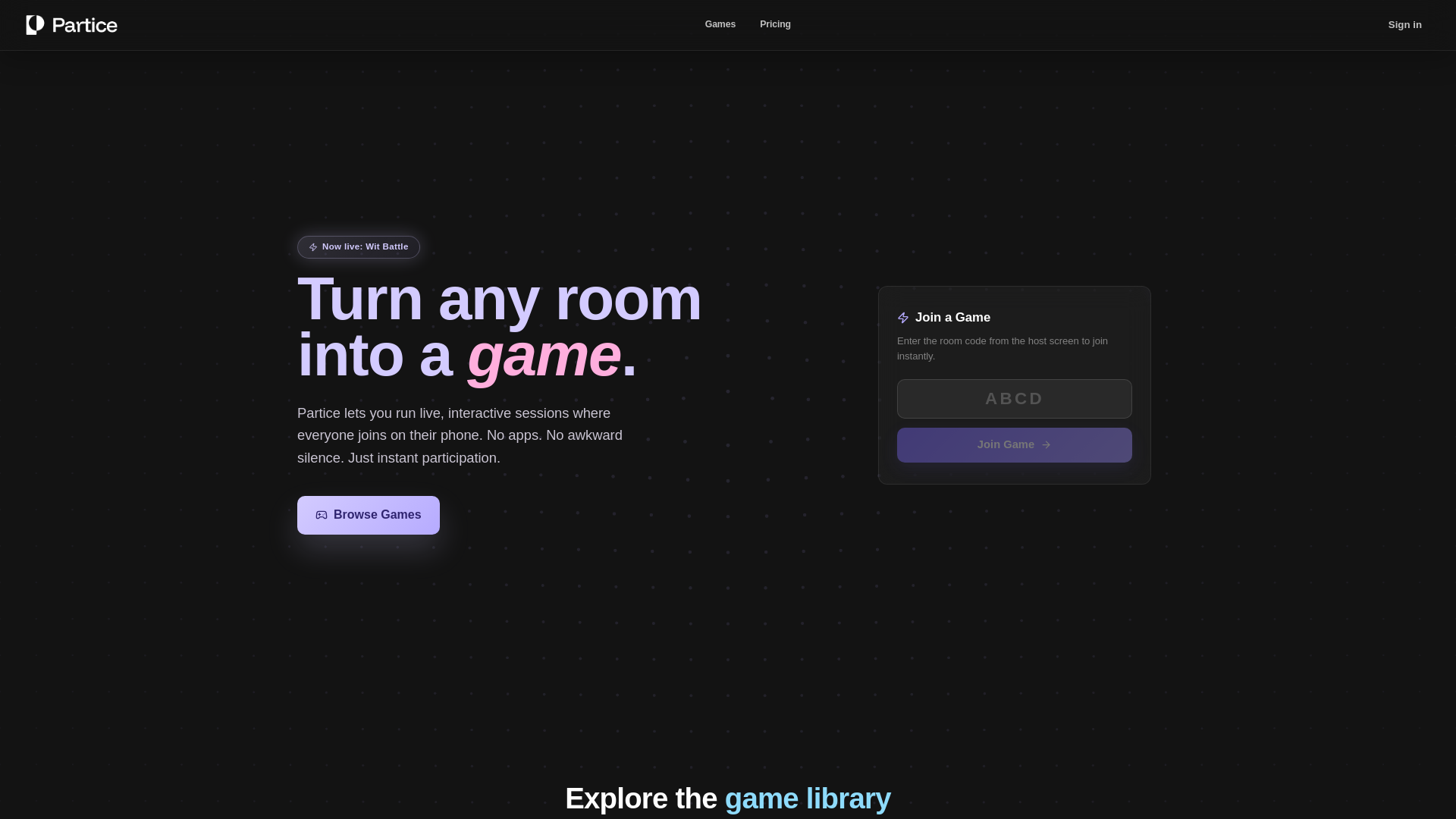The width and height of the screenshot is (1456, 819).
Task: Click the 'Explore the game library' heading
Action: (x=728, y=799)
